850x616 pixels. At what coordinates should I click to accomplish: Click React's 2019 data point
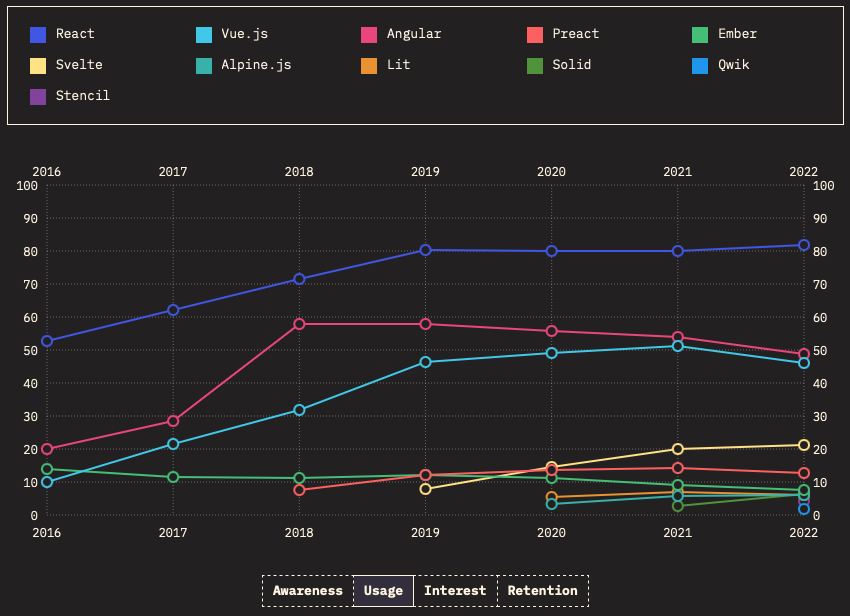coord(426,250)
